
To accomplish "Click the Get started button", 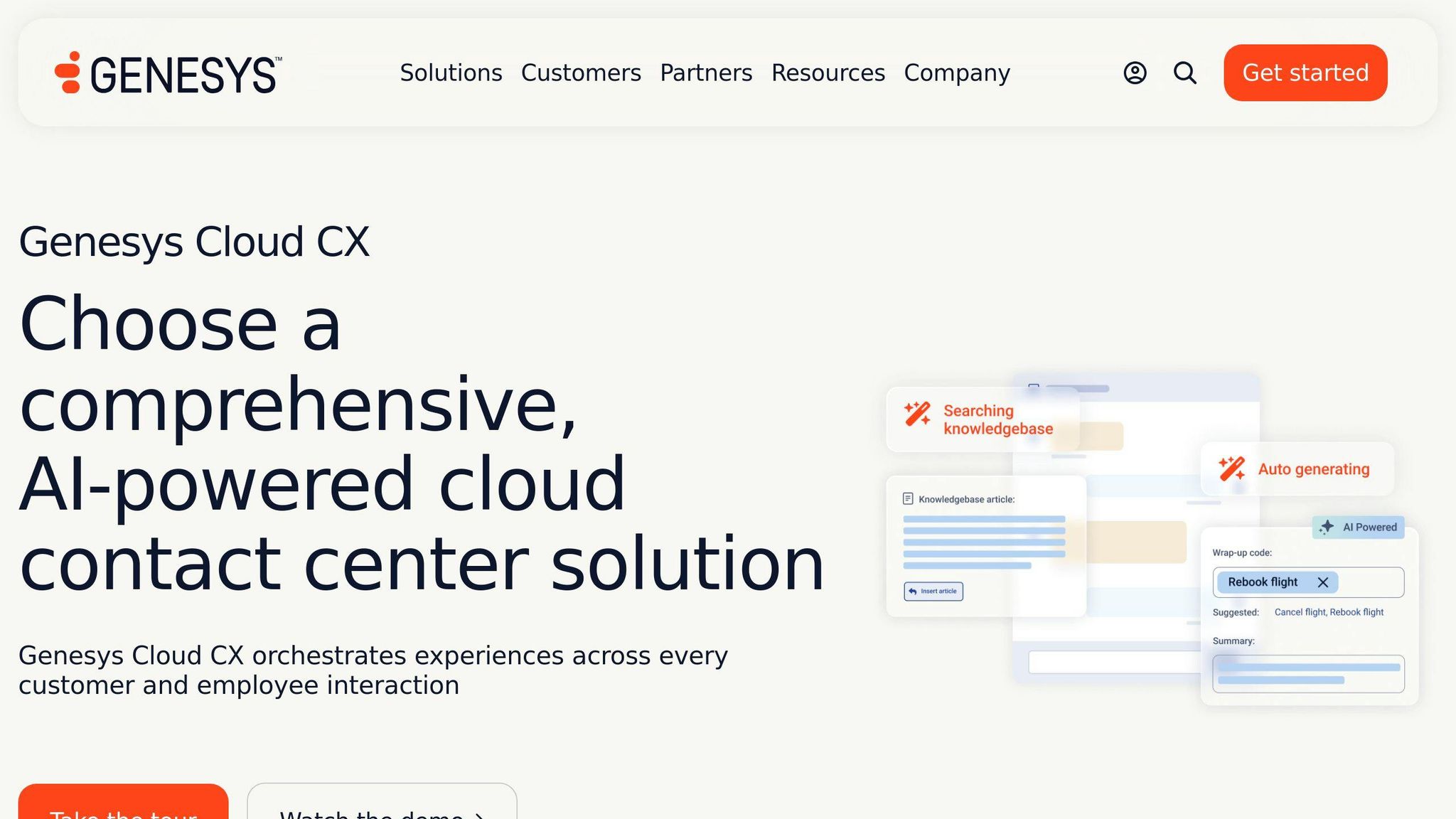I will pyautogui.click(x=1305, y=73).
